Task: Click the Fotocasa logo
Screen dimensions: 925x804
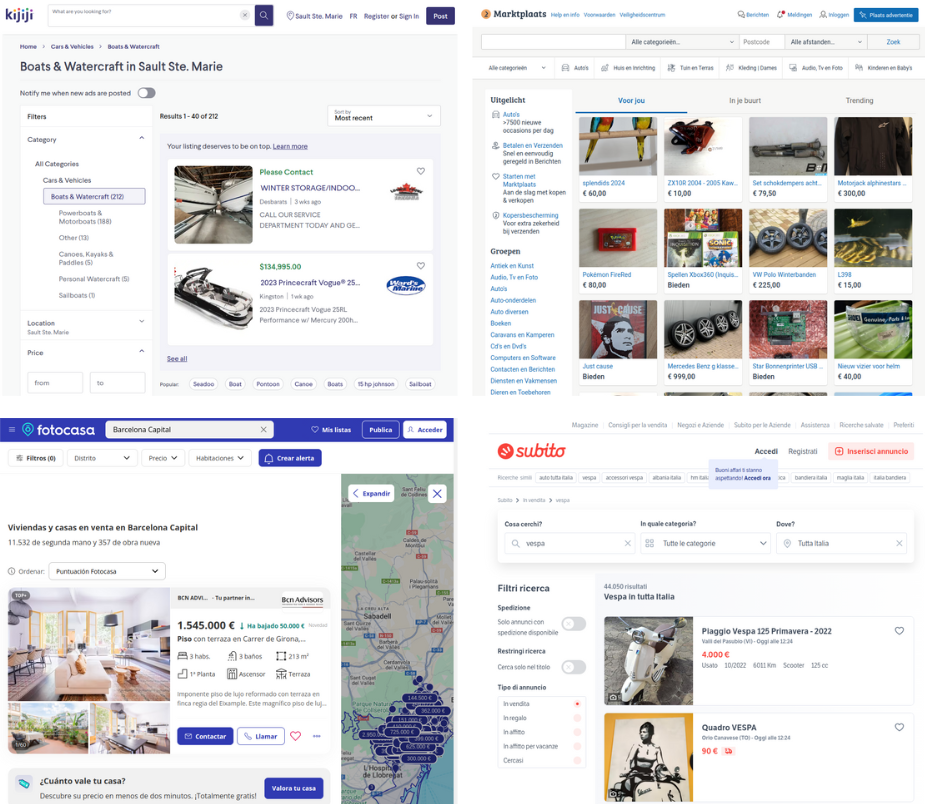Action: (x=58, y=430)
